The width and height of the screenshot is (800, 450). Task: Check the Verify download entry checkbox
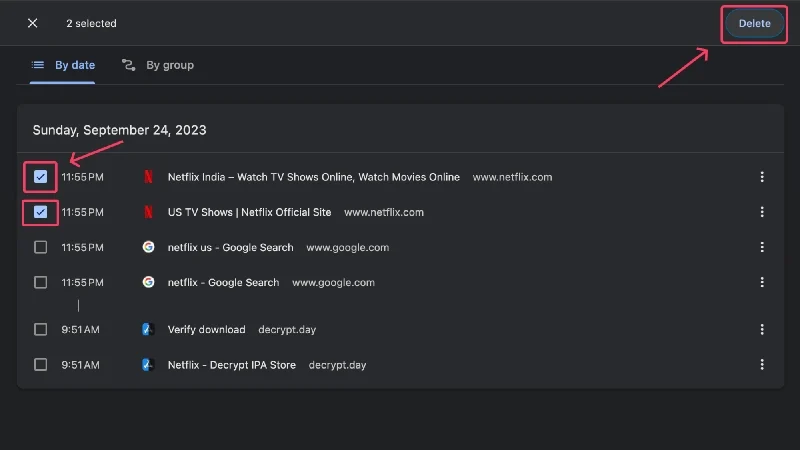pyautogui.click(x=40, y=330)
